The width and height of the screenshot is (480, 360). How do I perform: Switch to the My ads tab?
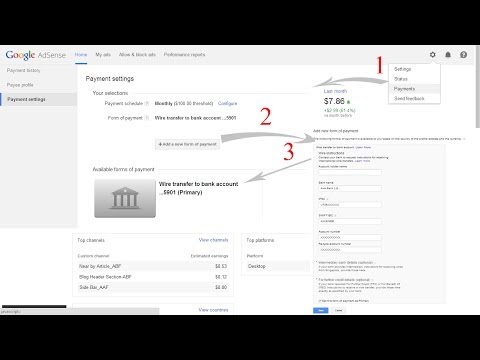(x=103, y=55)
